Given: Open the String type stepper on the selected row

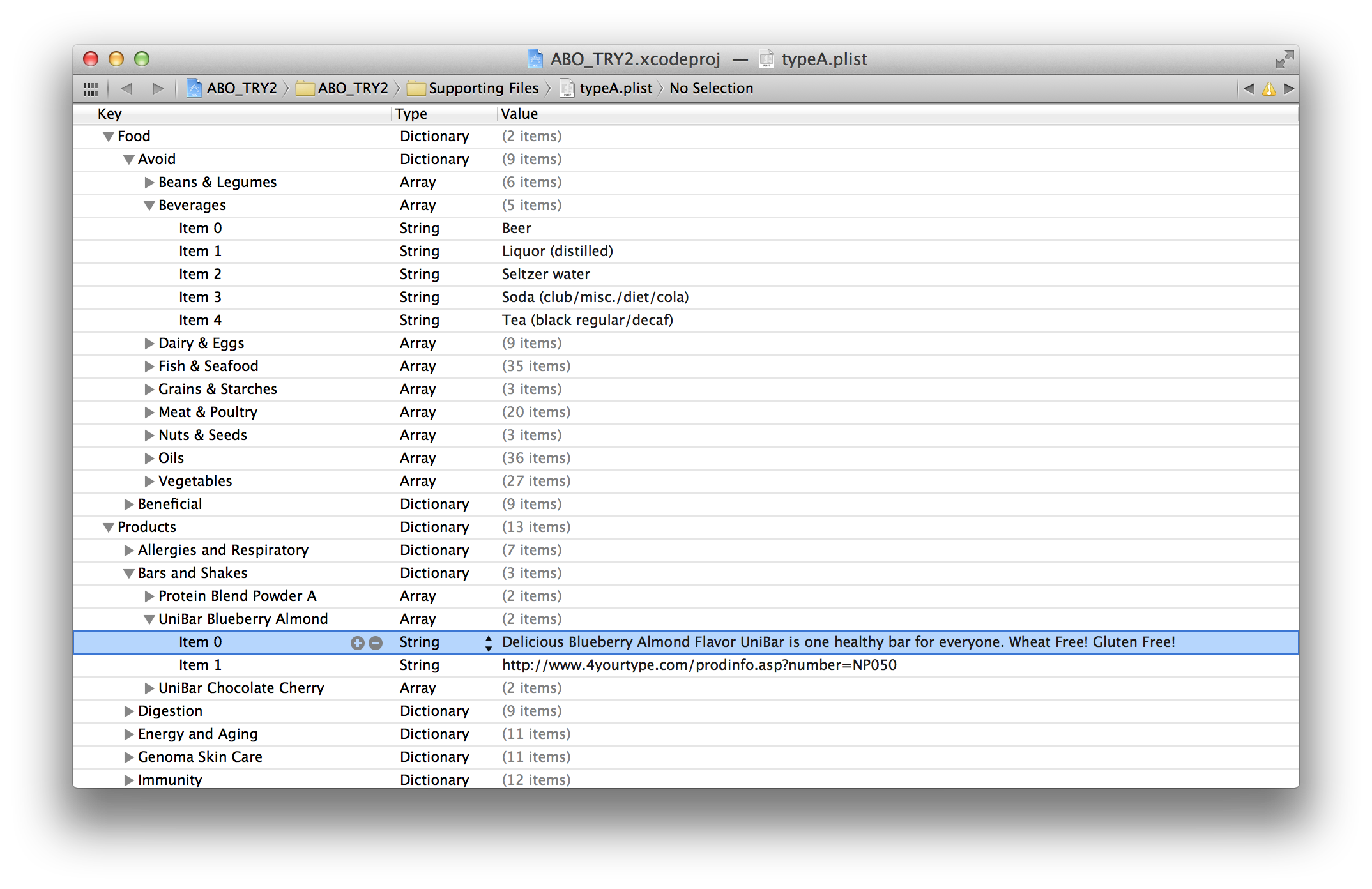Looking at the screenshot, I should [488, 643].
